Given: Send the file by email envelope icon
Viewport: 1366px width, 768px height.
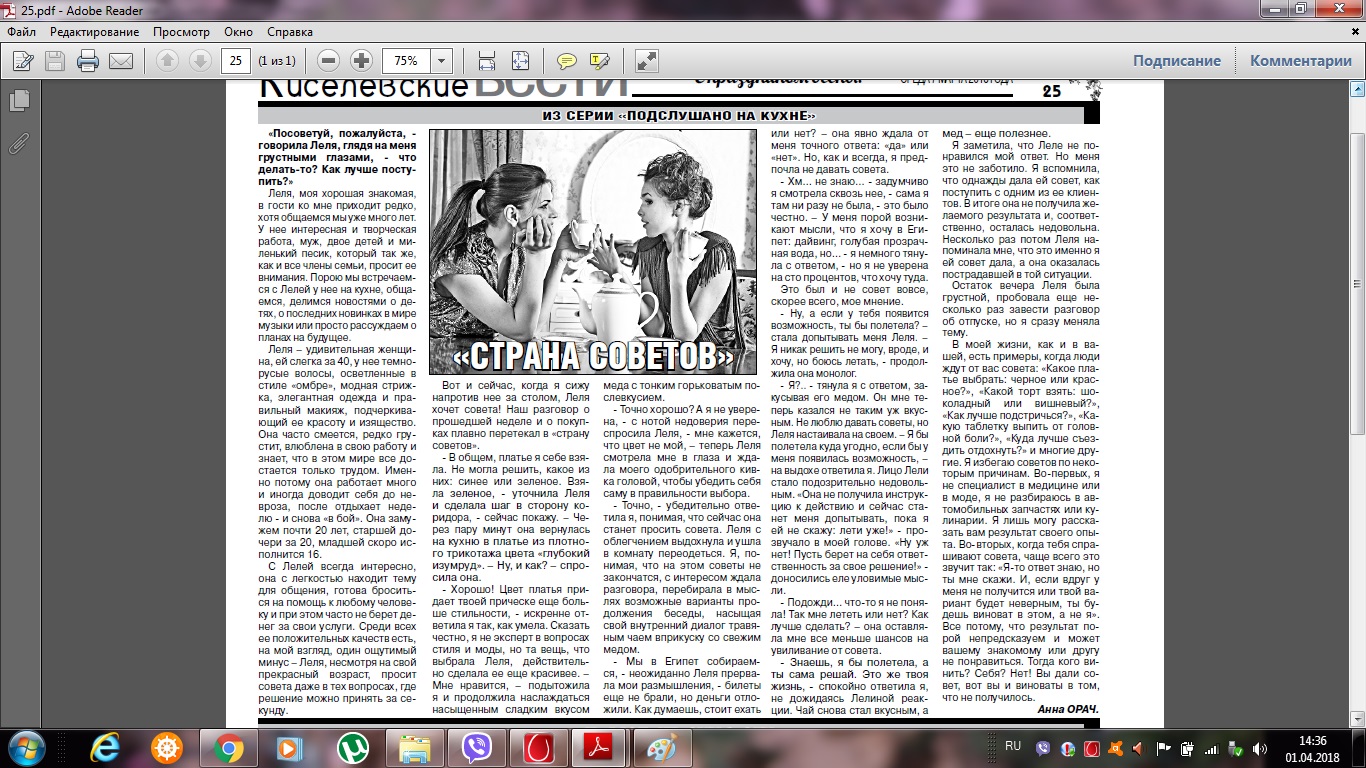Looking at the screenshot, I should (x=121, y=61).
